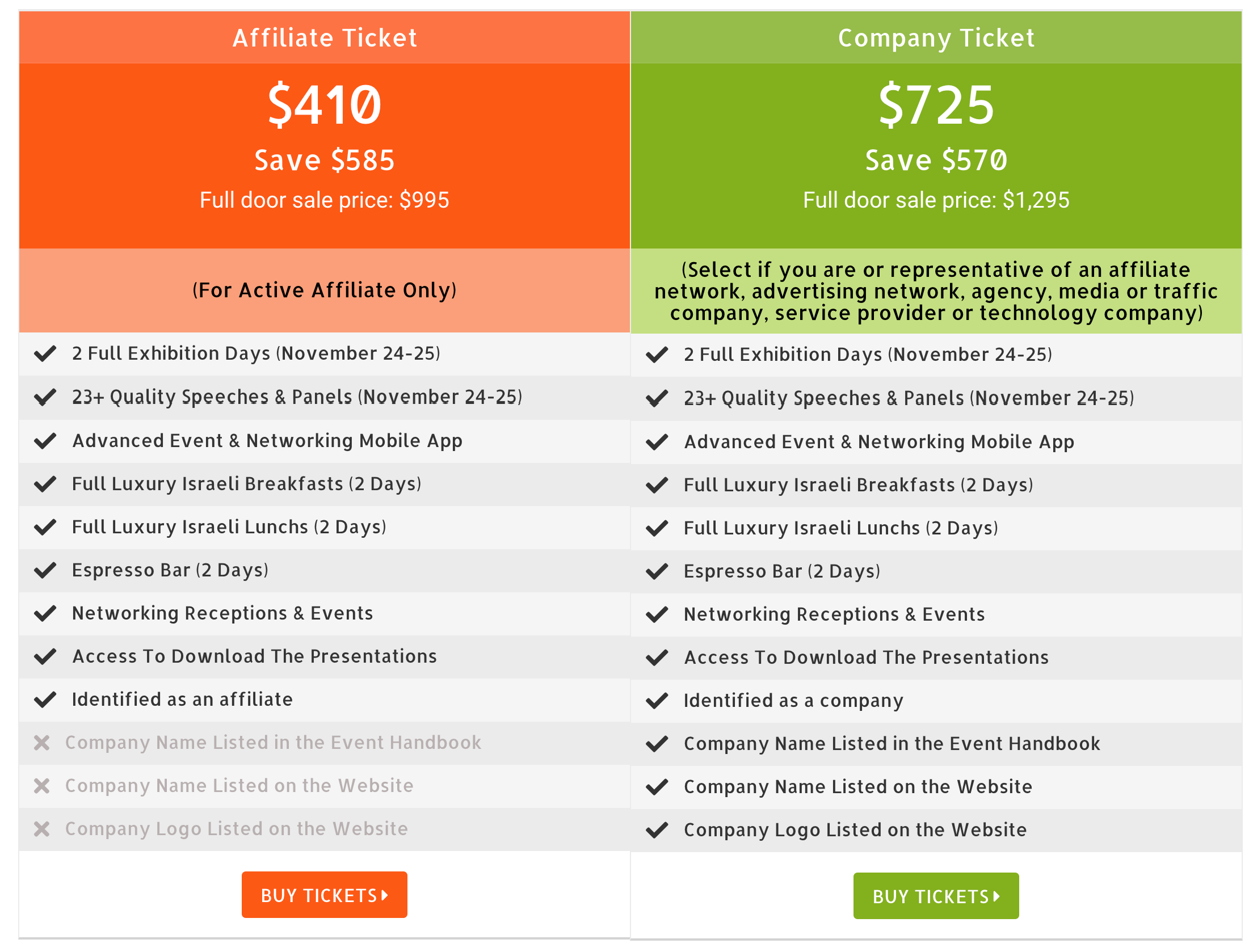The image size is (1253, 952).
Task: Click X icon beside affiliate Event Handbook listing
Action: (42, 743)
